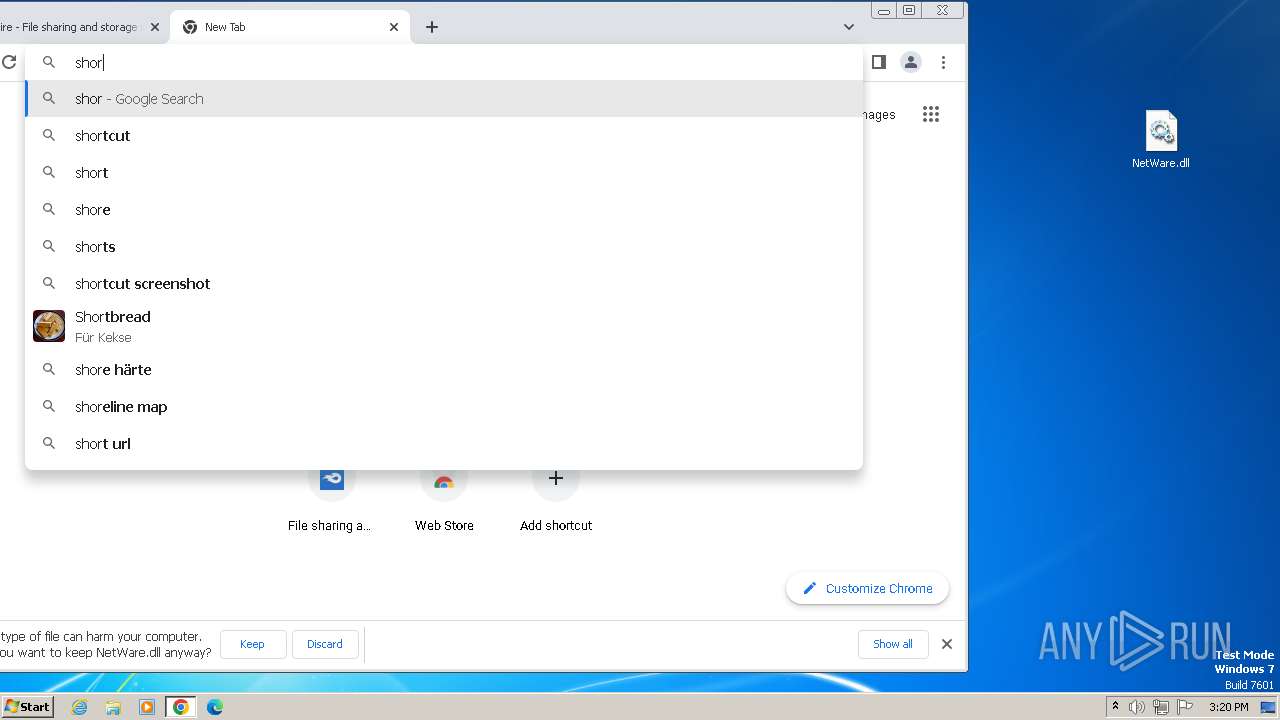Click the Customize Chrome button
This screenshot has width=1280, height=720.
click(867, 588)
